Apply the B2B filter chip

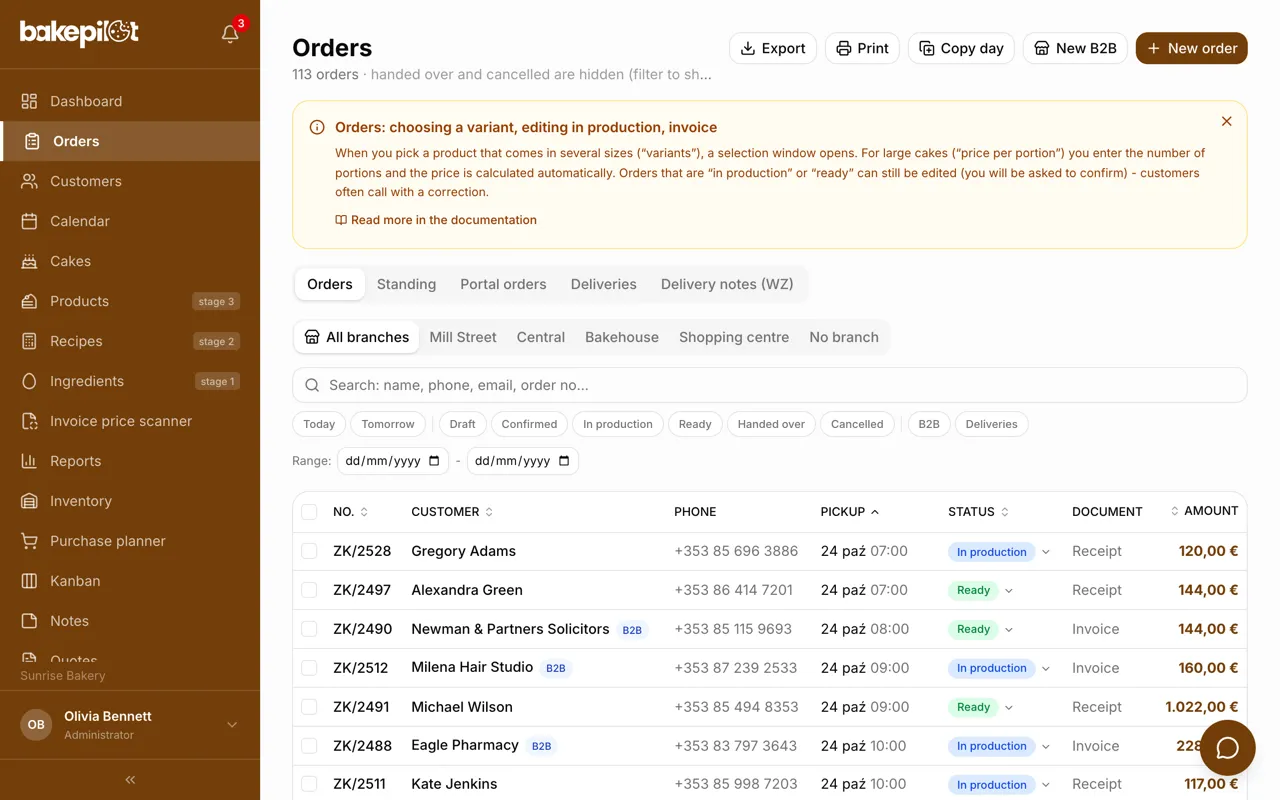click(x=929, y=424)
